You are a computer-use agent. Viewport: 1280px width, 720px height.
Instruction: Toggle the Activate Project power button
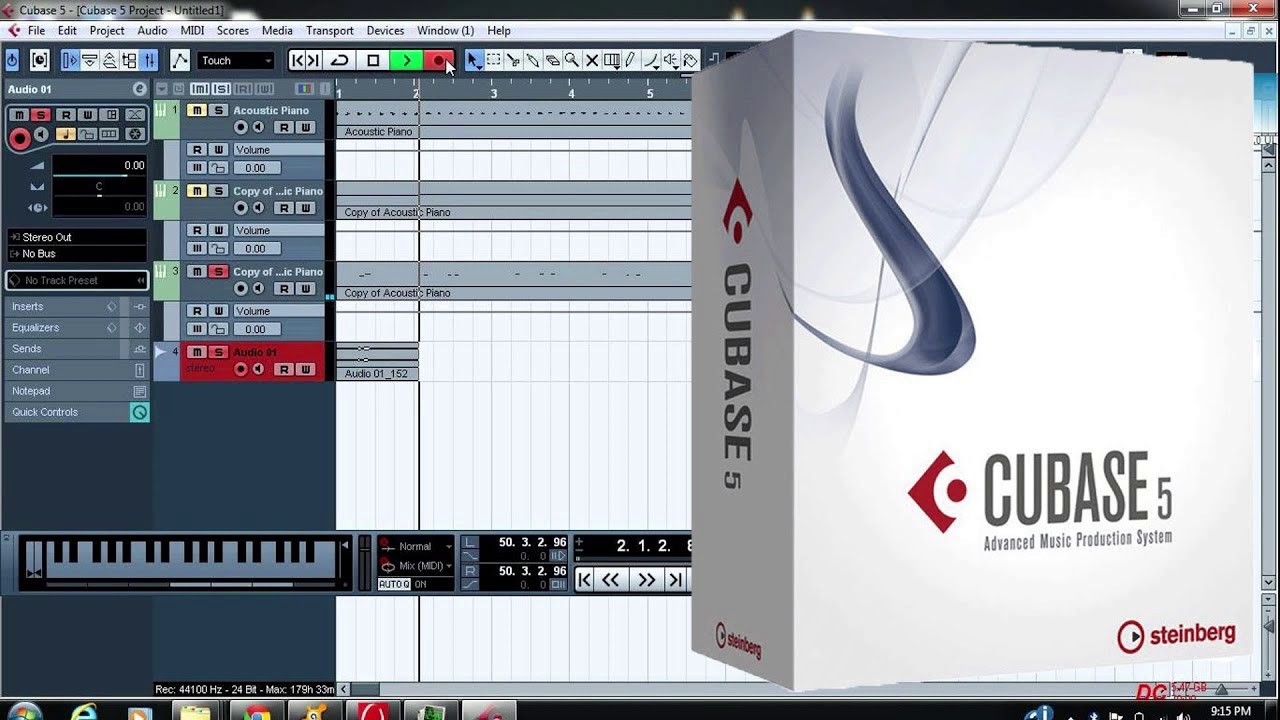click(x=12, y=61)
